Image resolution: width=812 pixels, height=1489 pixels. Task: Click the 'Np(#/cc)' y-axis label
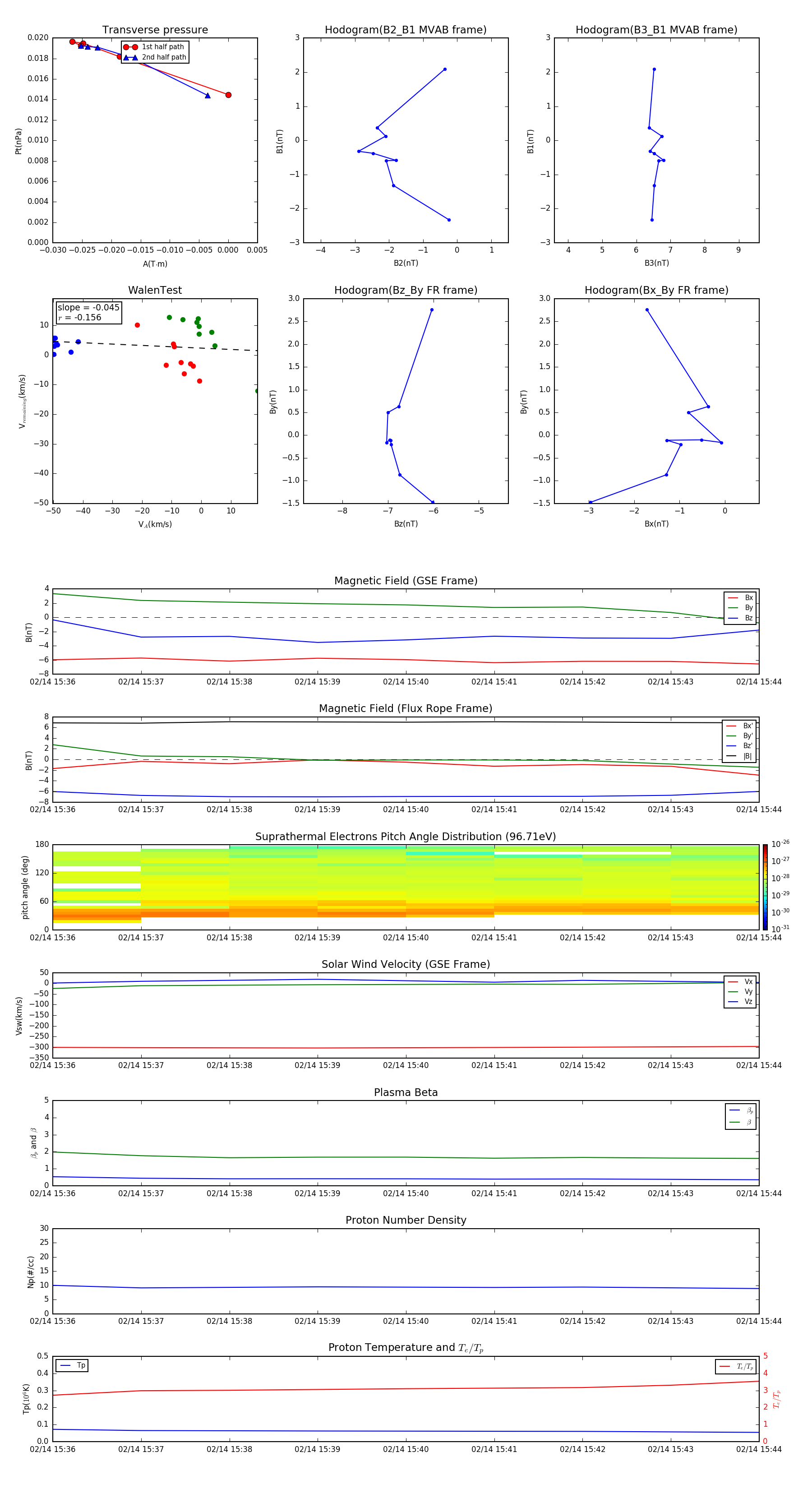coord(31,1272)
